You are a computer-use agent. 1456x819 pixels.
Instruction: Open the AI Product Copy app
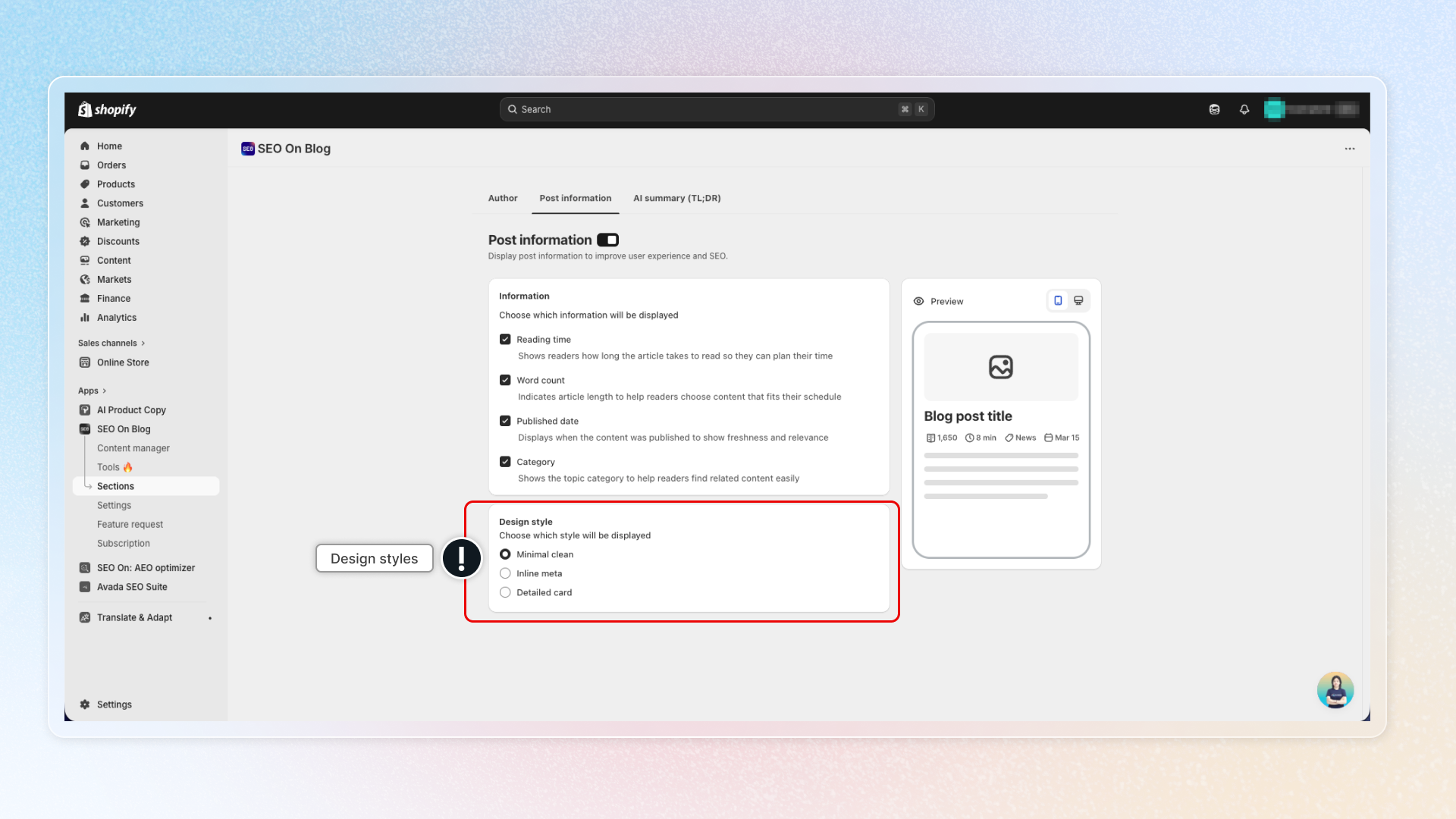(131, 410)
